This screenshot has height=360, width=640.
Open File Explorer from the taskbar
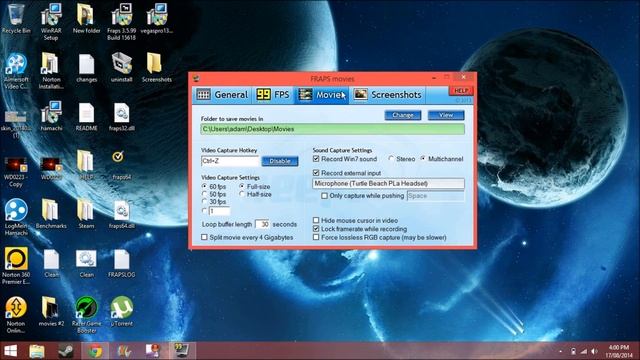coord(37,351)
